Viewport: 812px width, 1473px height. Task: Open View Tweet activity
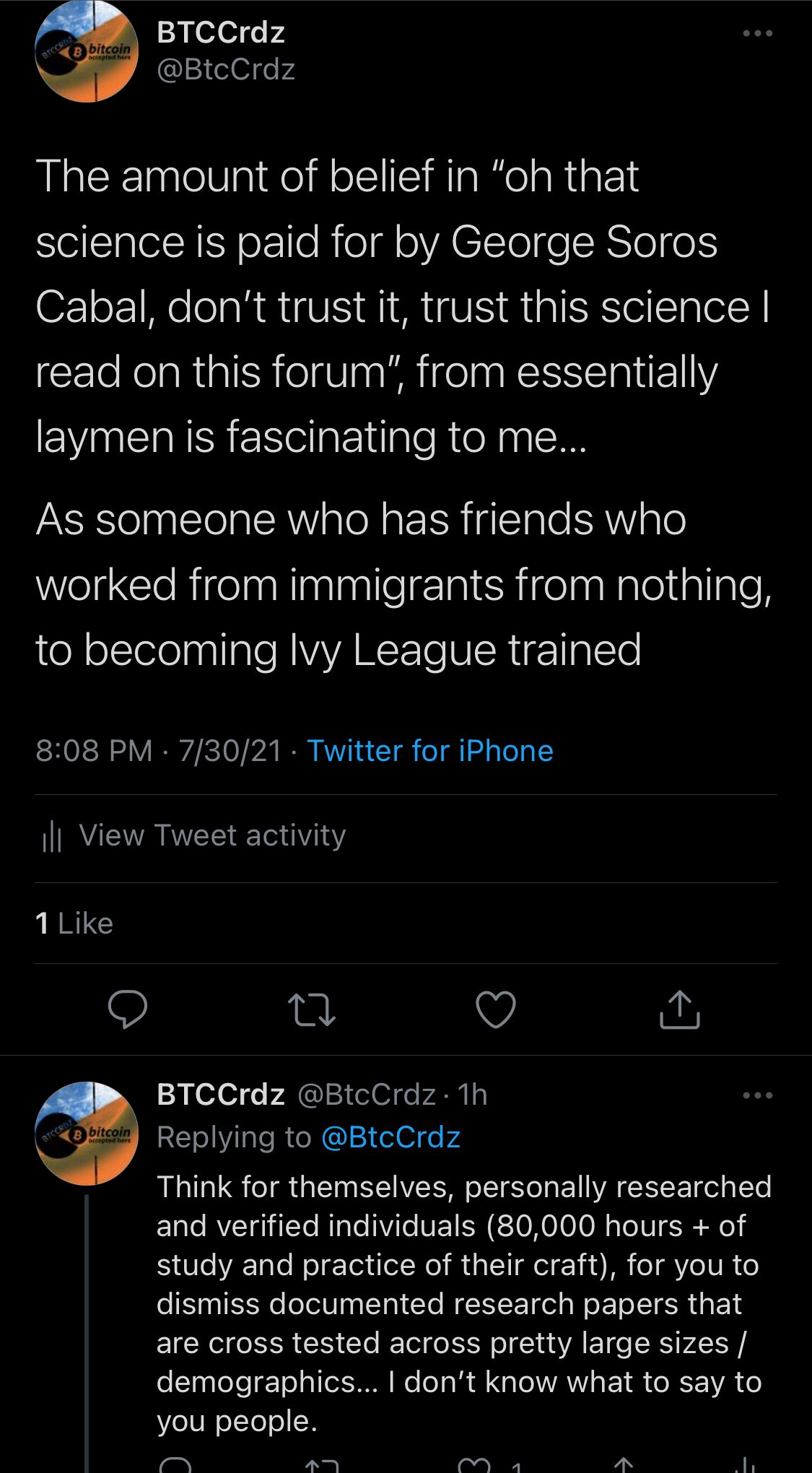tap(212, 835)
